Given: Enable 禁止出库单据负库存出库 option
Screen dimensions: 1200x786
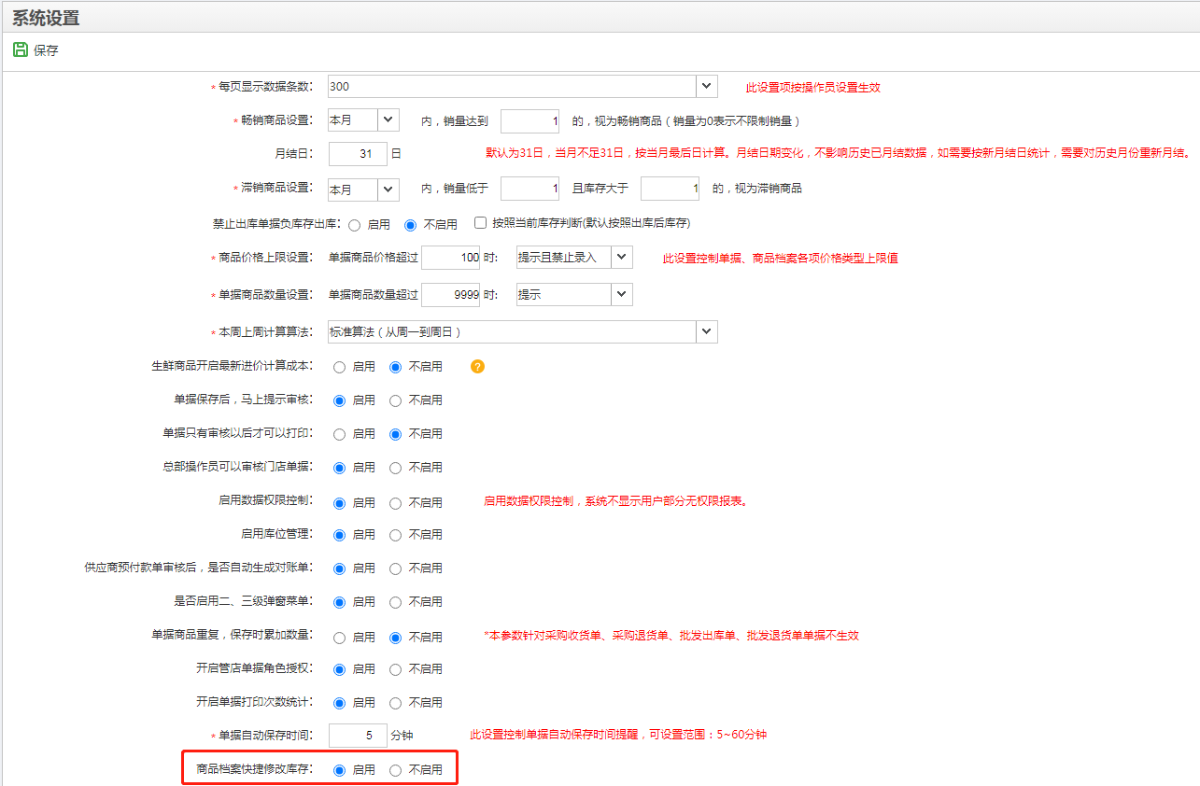Looking at the screenshot, I should point(355,224).
